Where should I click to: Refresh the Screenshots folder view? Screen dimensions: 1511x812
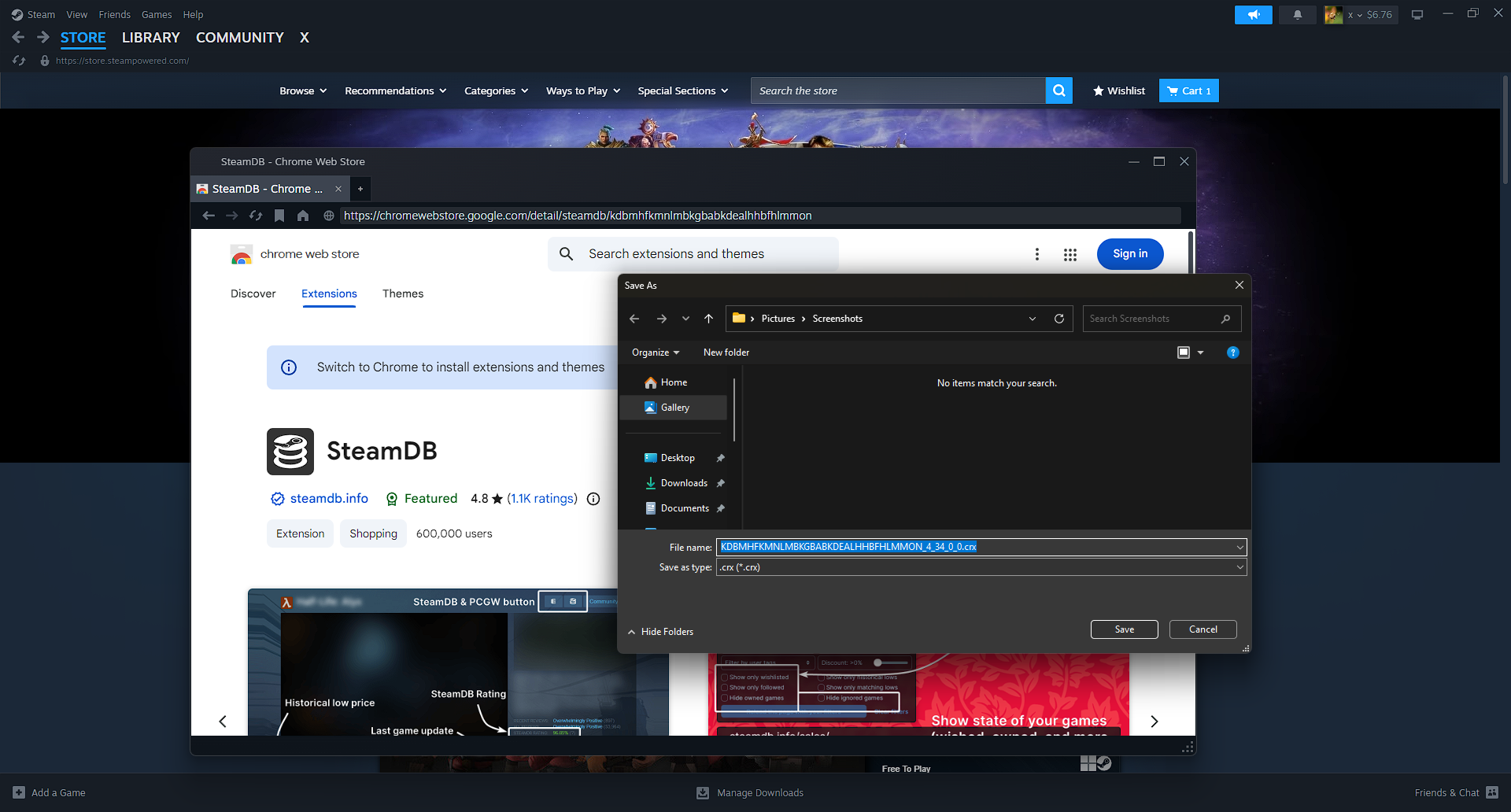coord(1059,319)
